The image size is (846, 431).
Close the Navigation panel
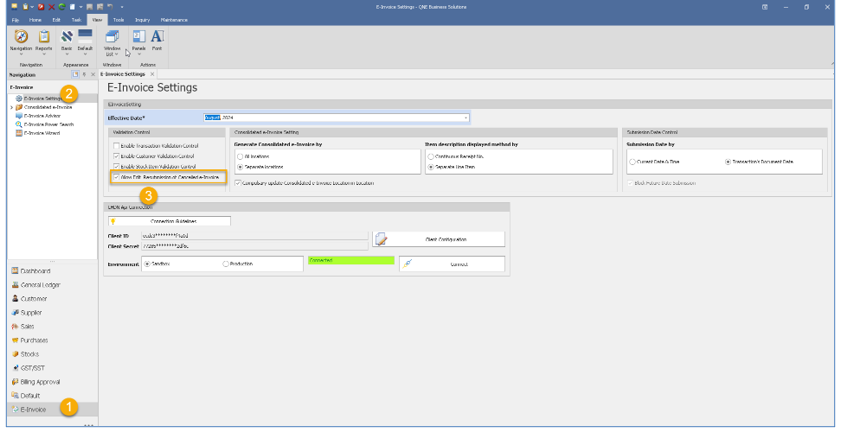[93, 74]
